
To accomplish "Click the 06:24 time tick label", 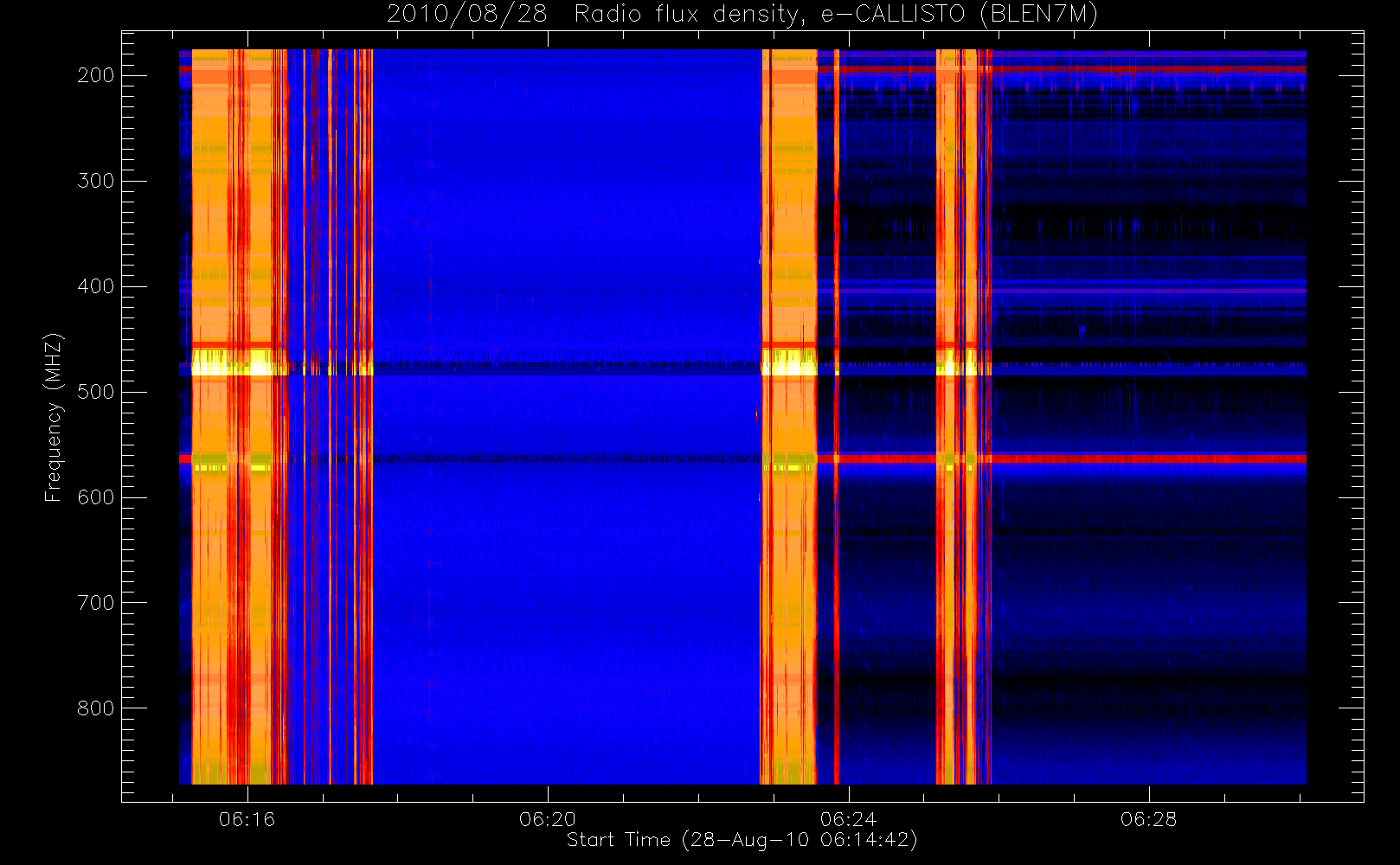I will pyautogui.click(x=849, y=819).
